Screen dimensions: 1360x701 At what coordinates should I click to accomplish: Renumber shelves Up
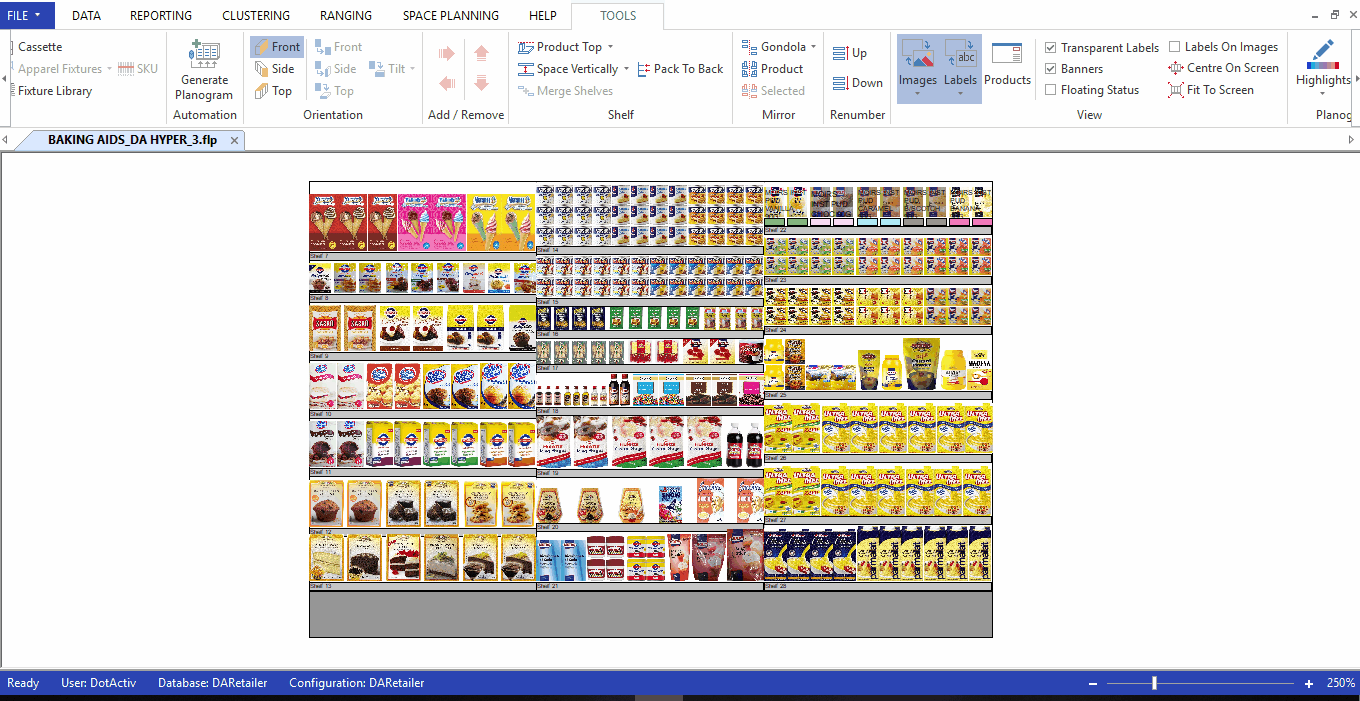coord(850,53)
